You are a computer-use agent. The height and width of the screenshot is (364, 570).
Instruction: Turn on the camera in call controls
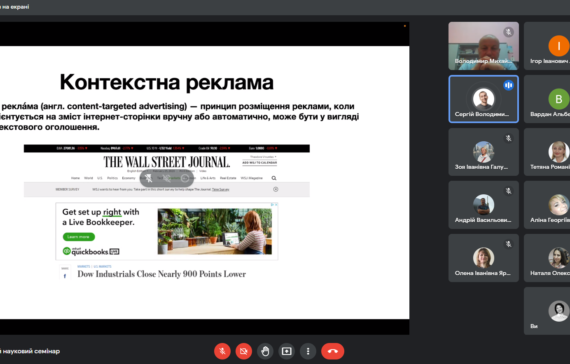click(244, 351)
